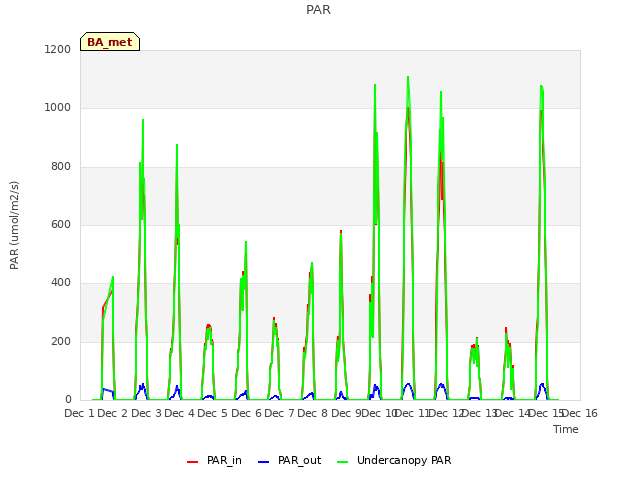Screen dimensions: 640x480
Task: Click the BA_met annotation label
Action: click(110, 42)
